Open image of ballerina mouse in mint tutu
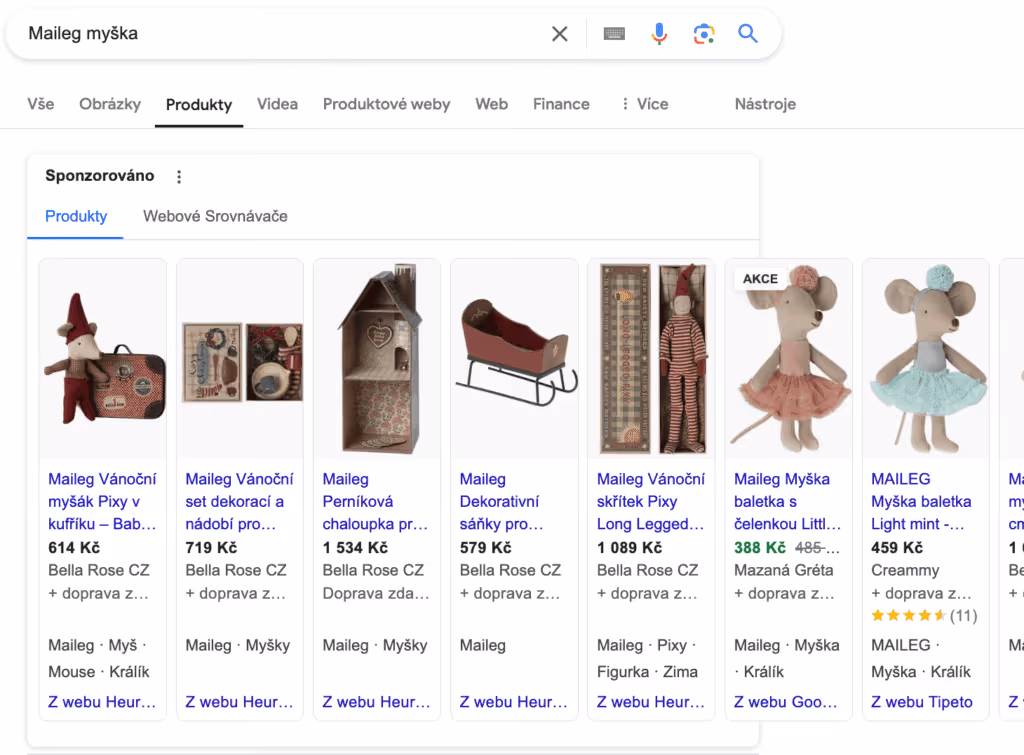 [926, 359]
